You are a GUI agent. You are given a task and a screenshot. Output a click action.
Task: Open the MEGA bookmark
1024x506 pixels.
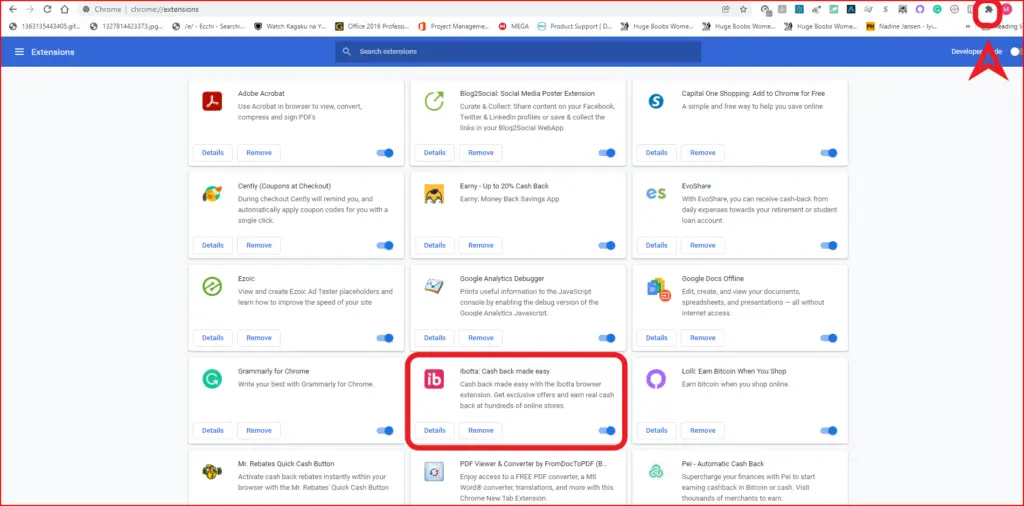513,27
